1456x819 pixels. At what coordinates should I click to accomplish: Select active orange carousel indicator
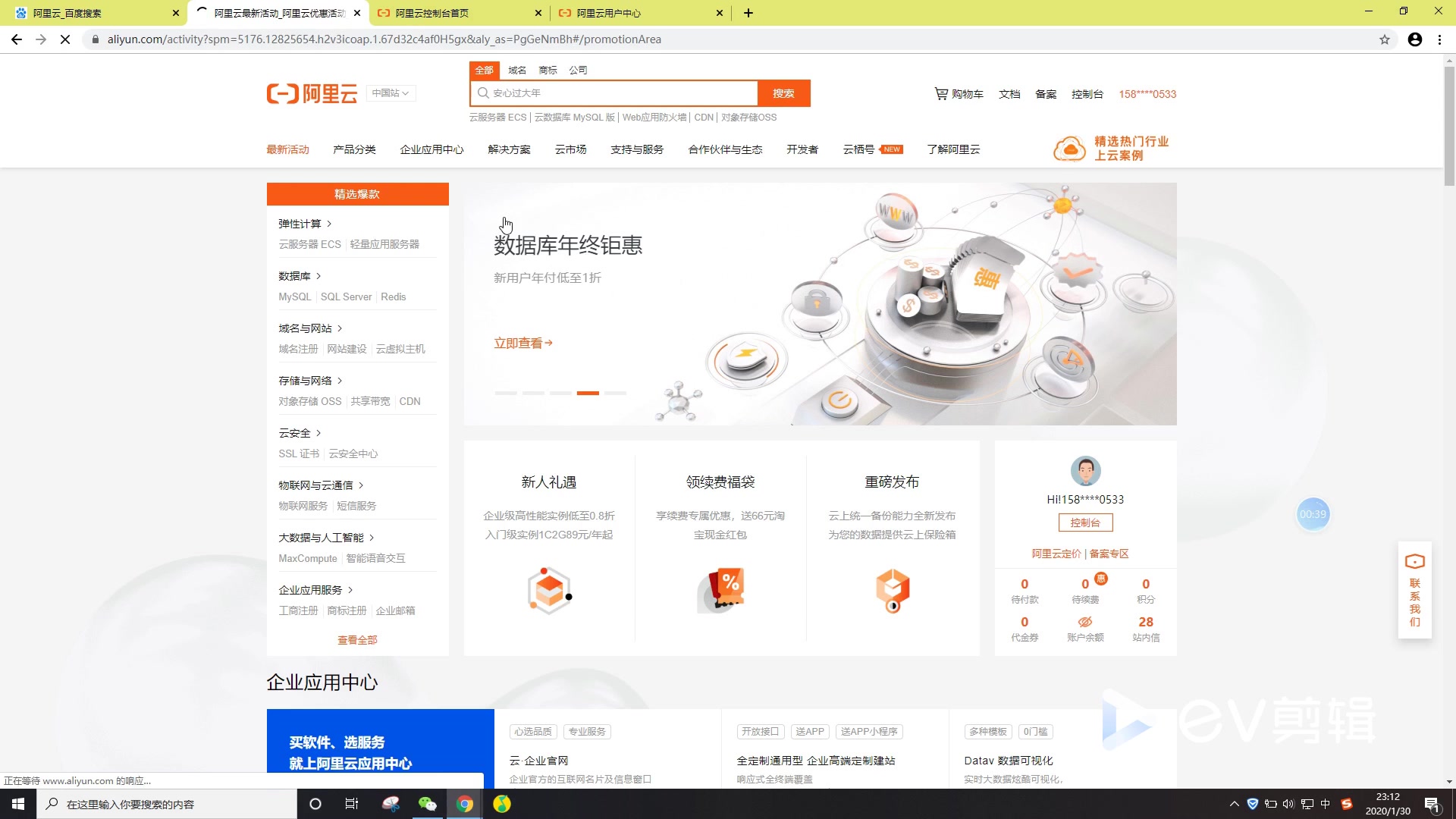[588, 393]
